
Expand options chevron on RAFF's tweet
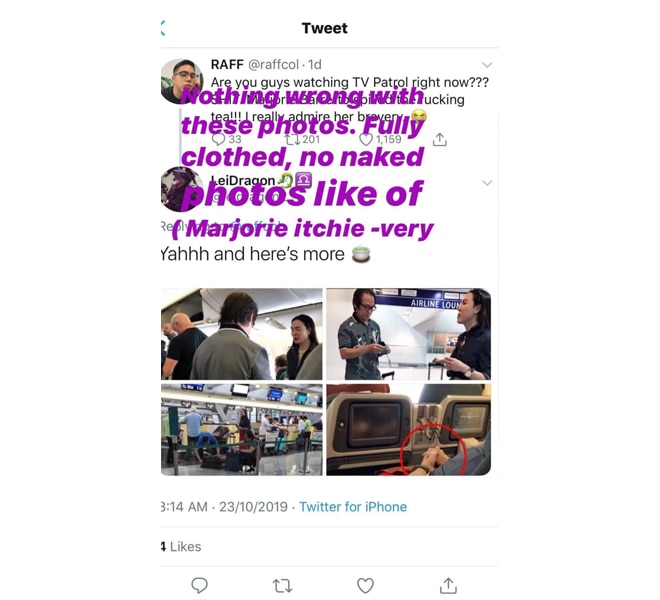point(487,65)
